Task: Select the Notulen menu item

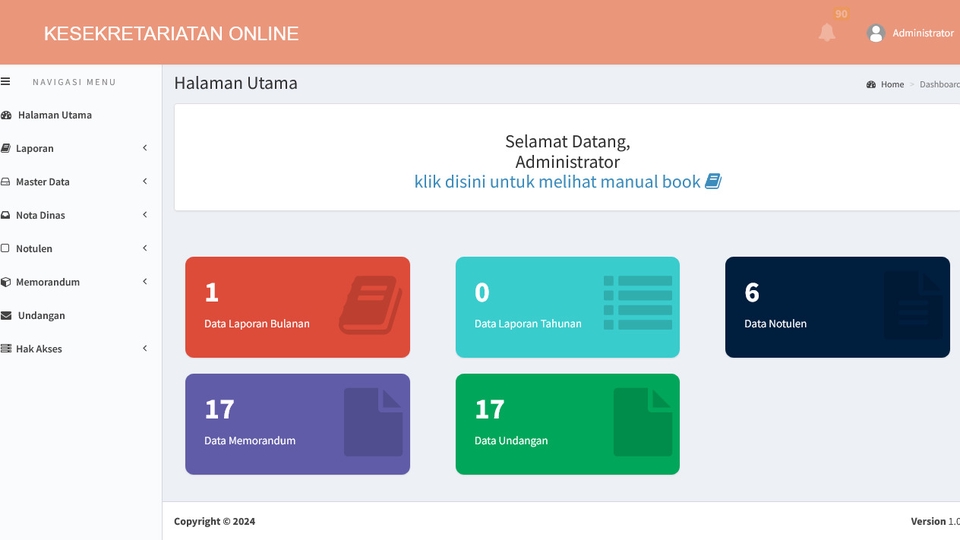Action: [x=81, y=249]
